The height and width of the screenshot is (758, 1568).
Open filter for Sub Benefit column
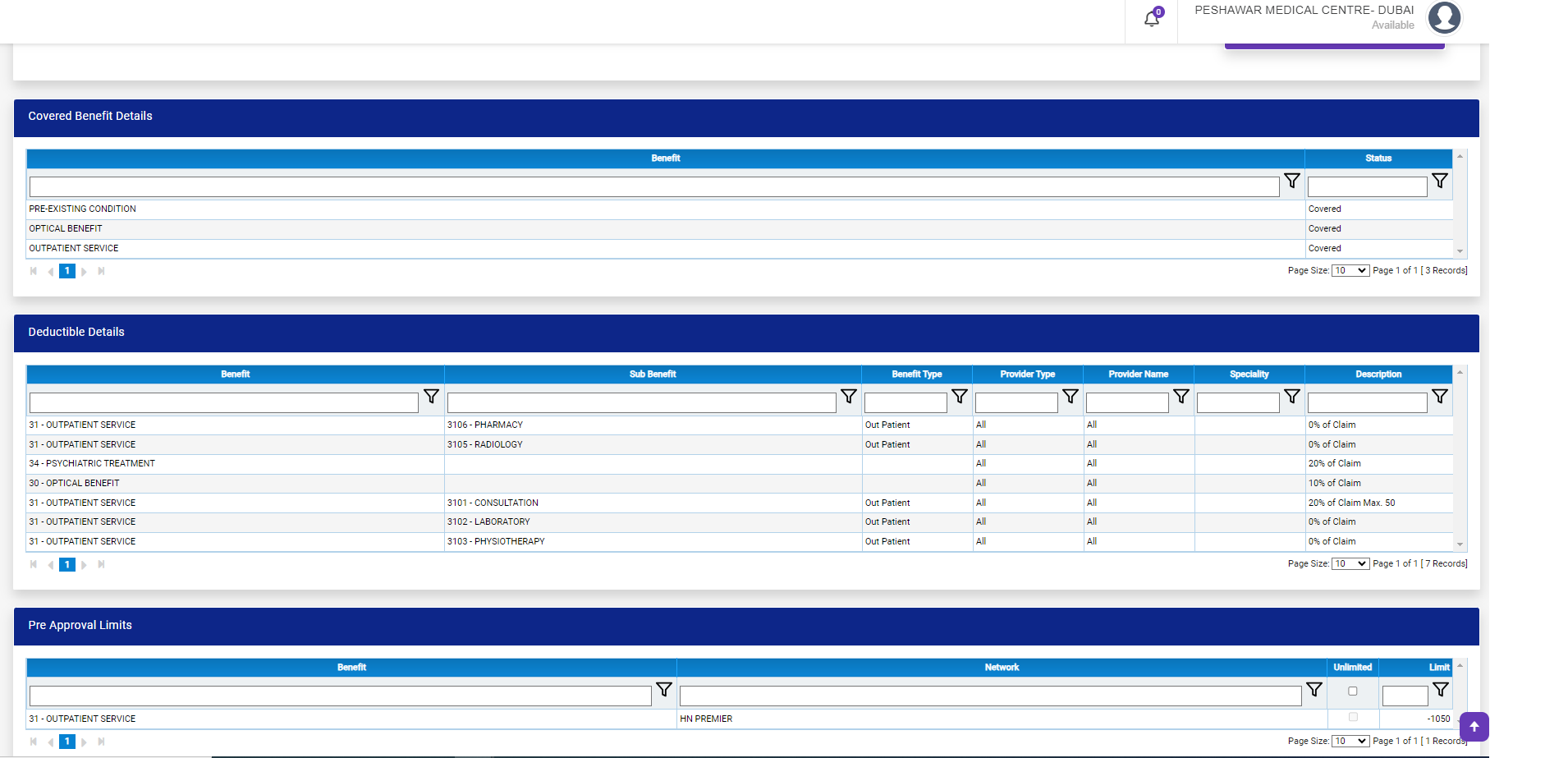[x=849, y=397]
